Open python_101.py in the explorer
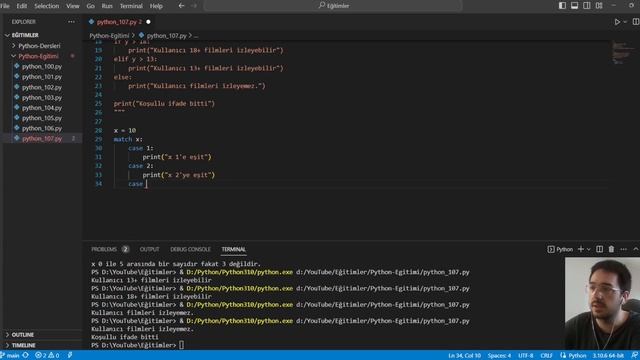This screenshot has height=360, width=640. click(x=42, y=77)
